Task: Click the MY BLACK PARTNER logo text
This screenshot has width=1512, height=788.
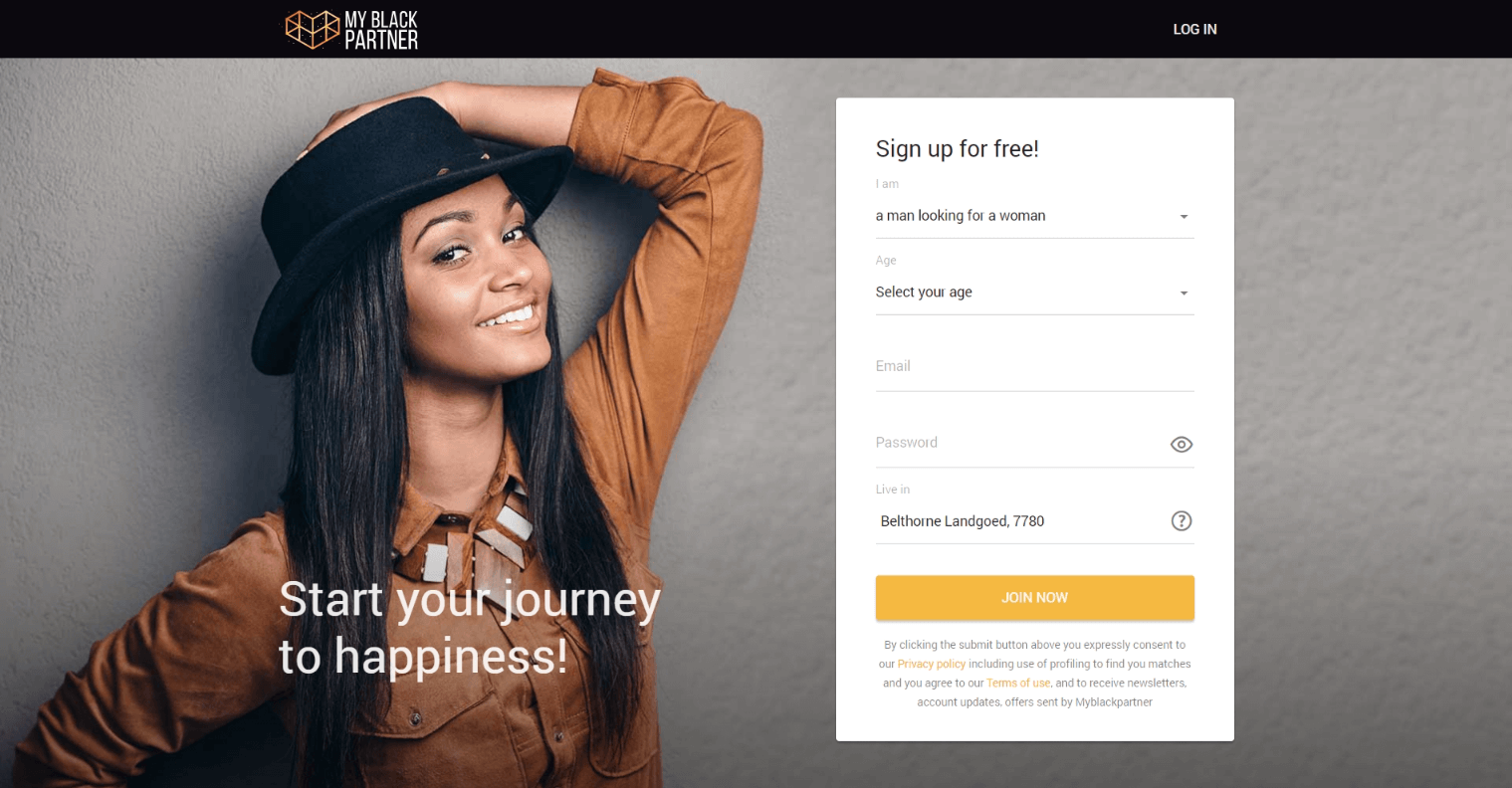Action: point(381,30)
